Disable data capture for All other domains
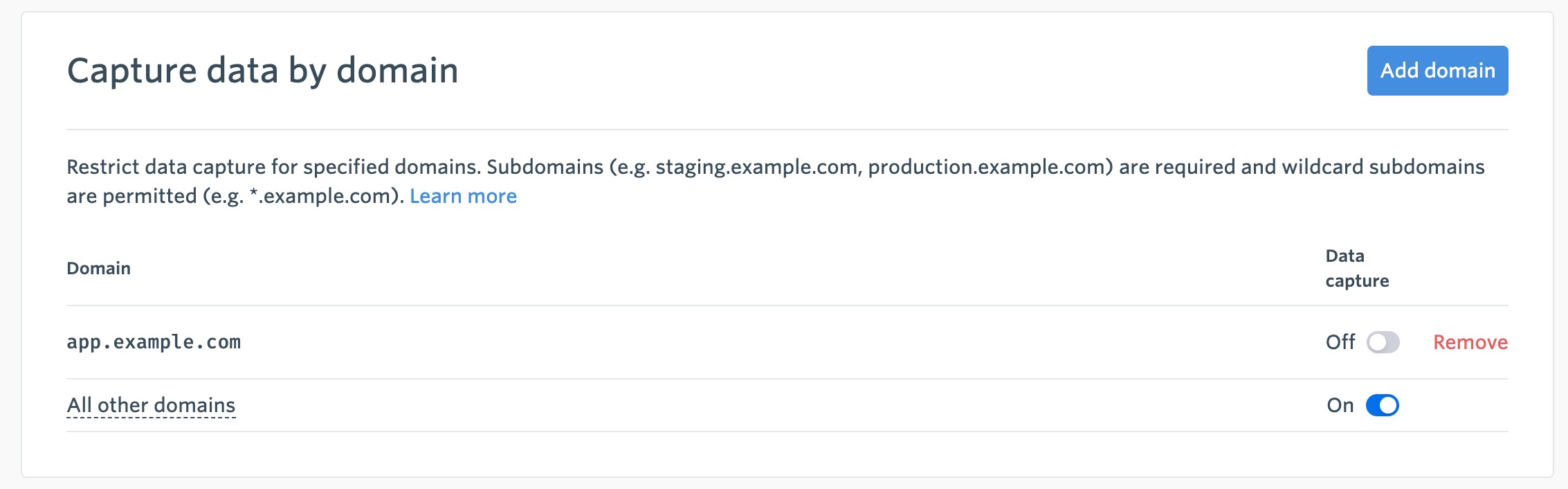1568x489 pixels. click(1382, 405)
